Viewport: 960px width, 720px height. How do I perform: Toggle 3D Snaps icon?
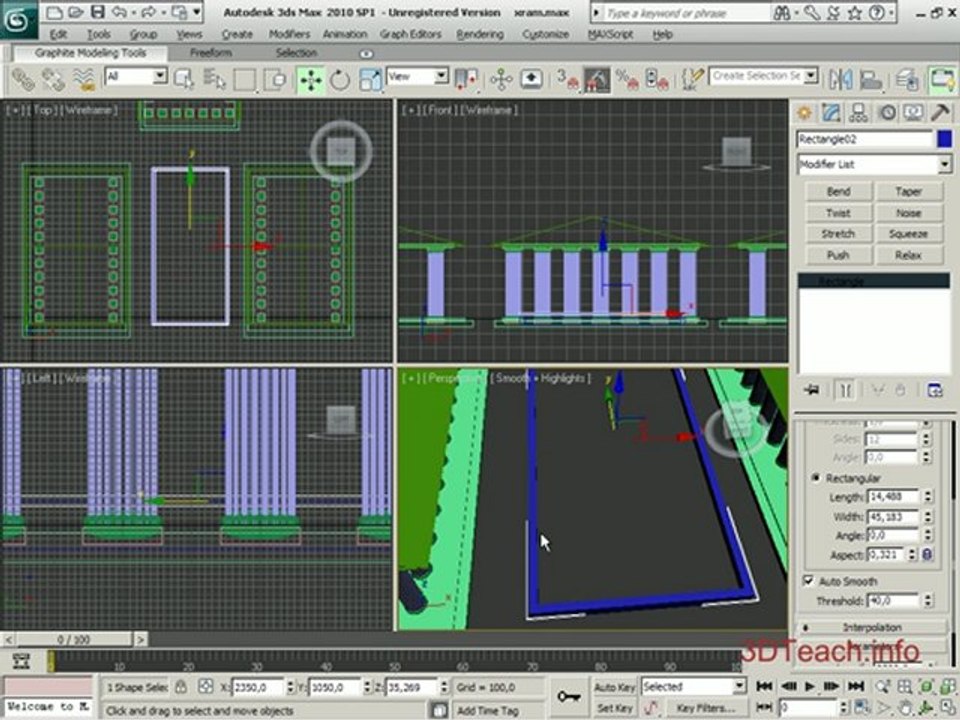pyautogui.click(x=568, y=80)
